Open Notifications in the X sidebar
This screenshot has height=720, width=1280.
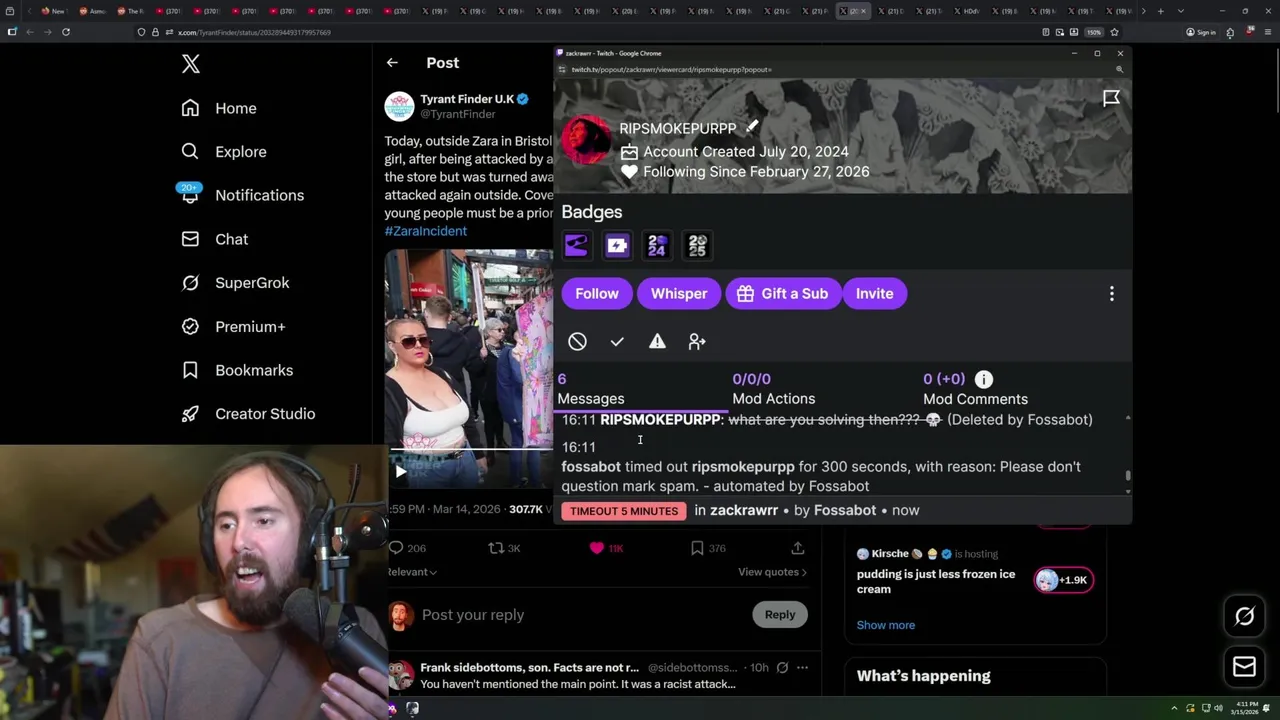pos(242,195)
